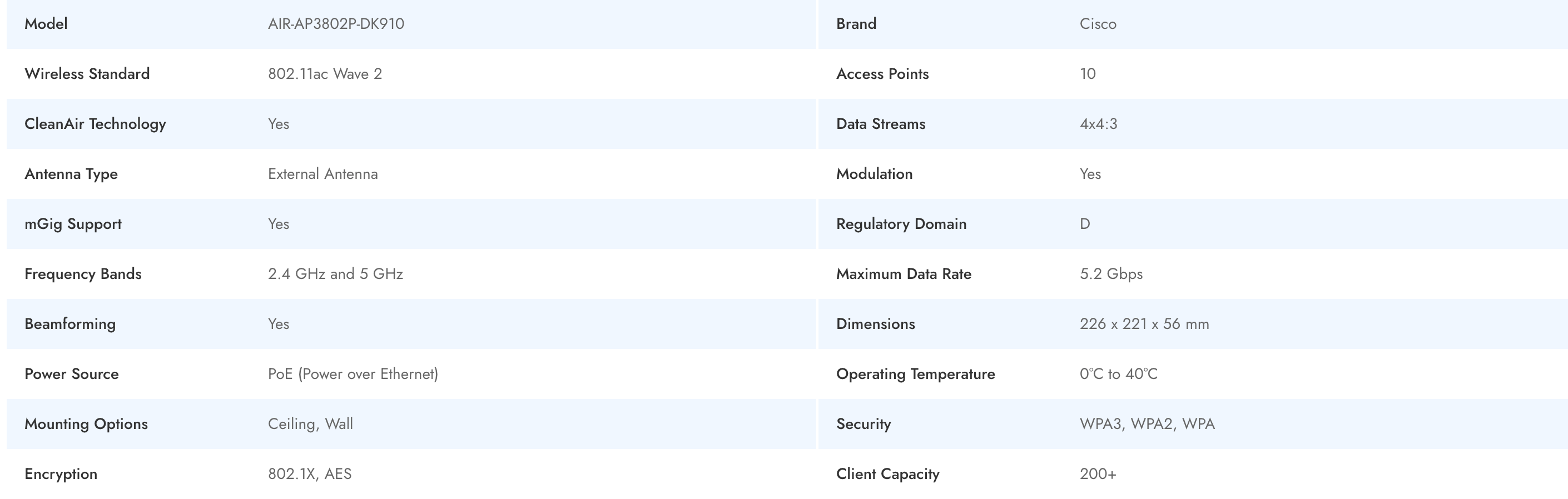The image size is (1568, 499).
Task: Click the CleanAir Technology label
Action: (95, 123)
